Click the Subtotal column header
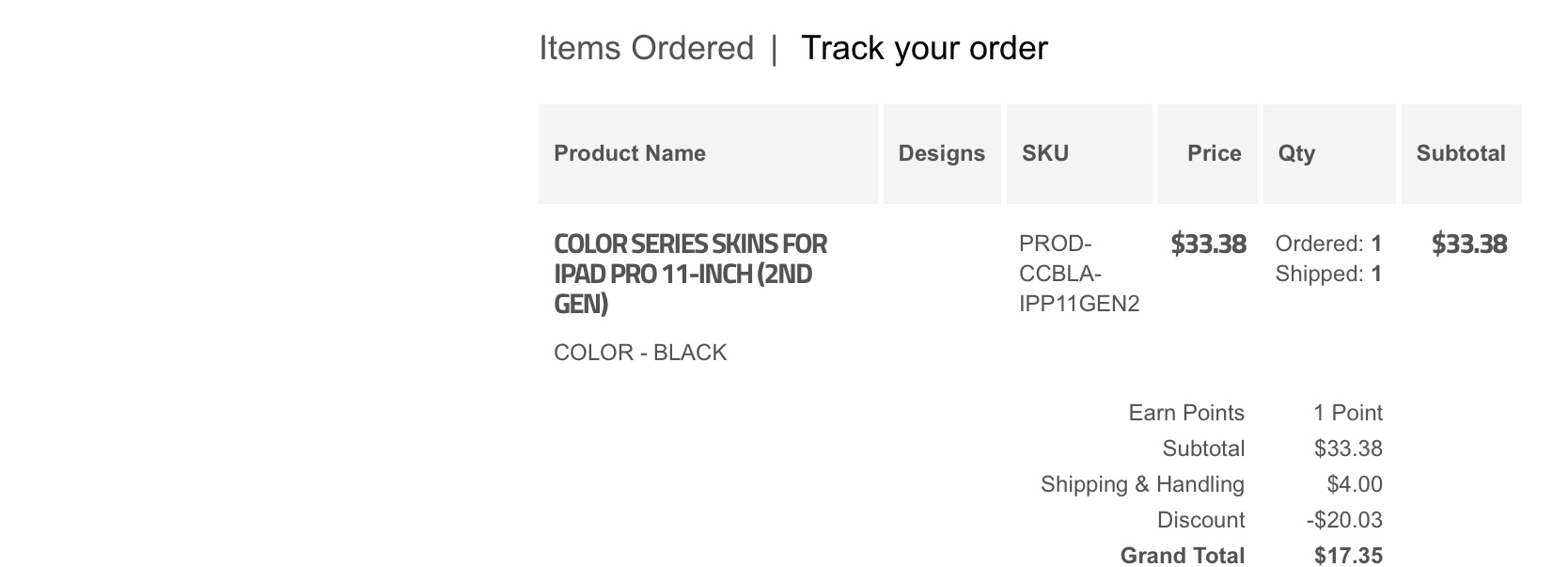The width and height of the screenshot is (1568, 567). click(1462, 154)
